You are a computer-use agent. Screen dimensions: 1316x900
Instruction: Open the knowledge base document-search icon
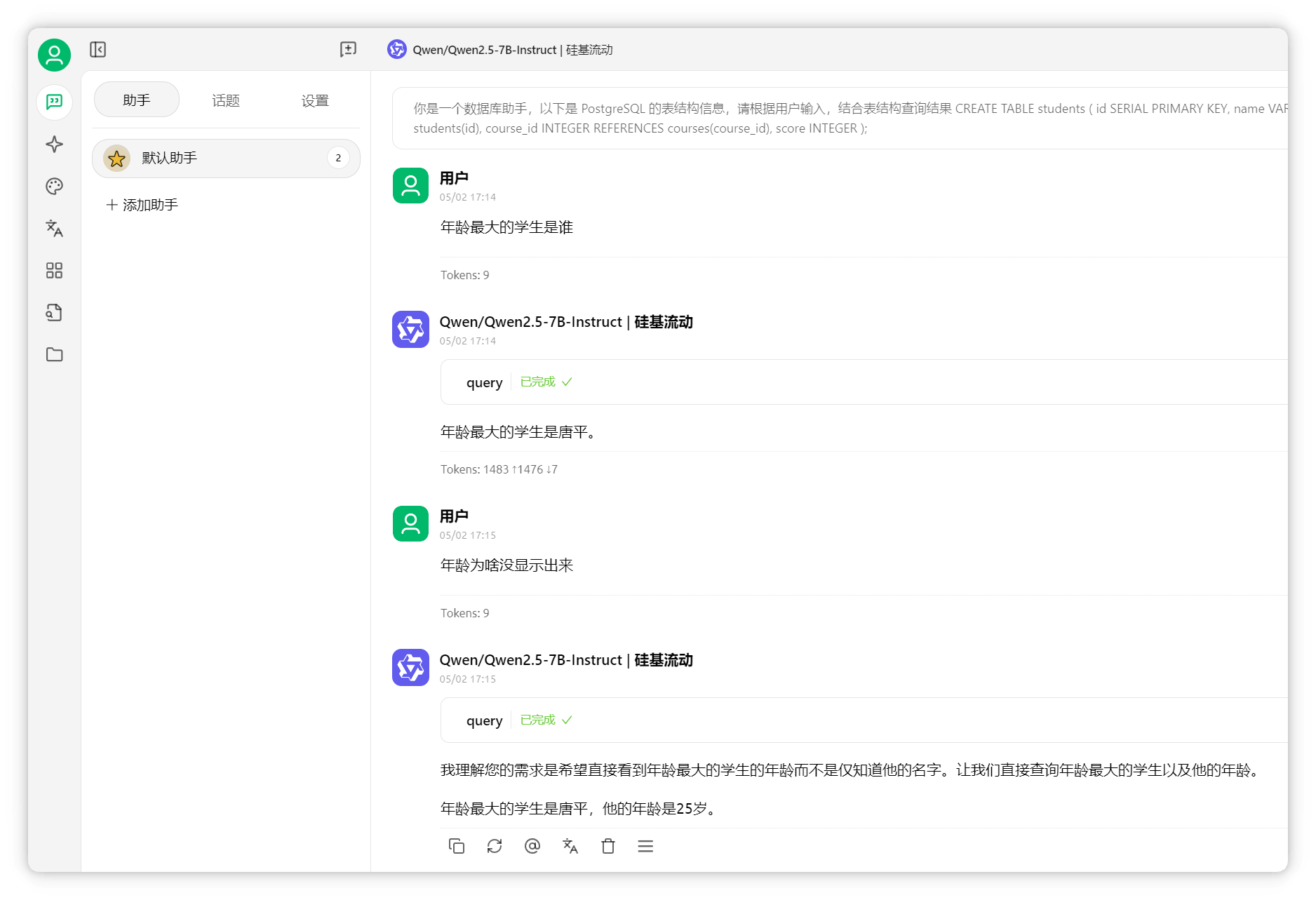[54, 312]
